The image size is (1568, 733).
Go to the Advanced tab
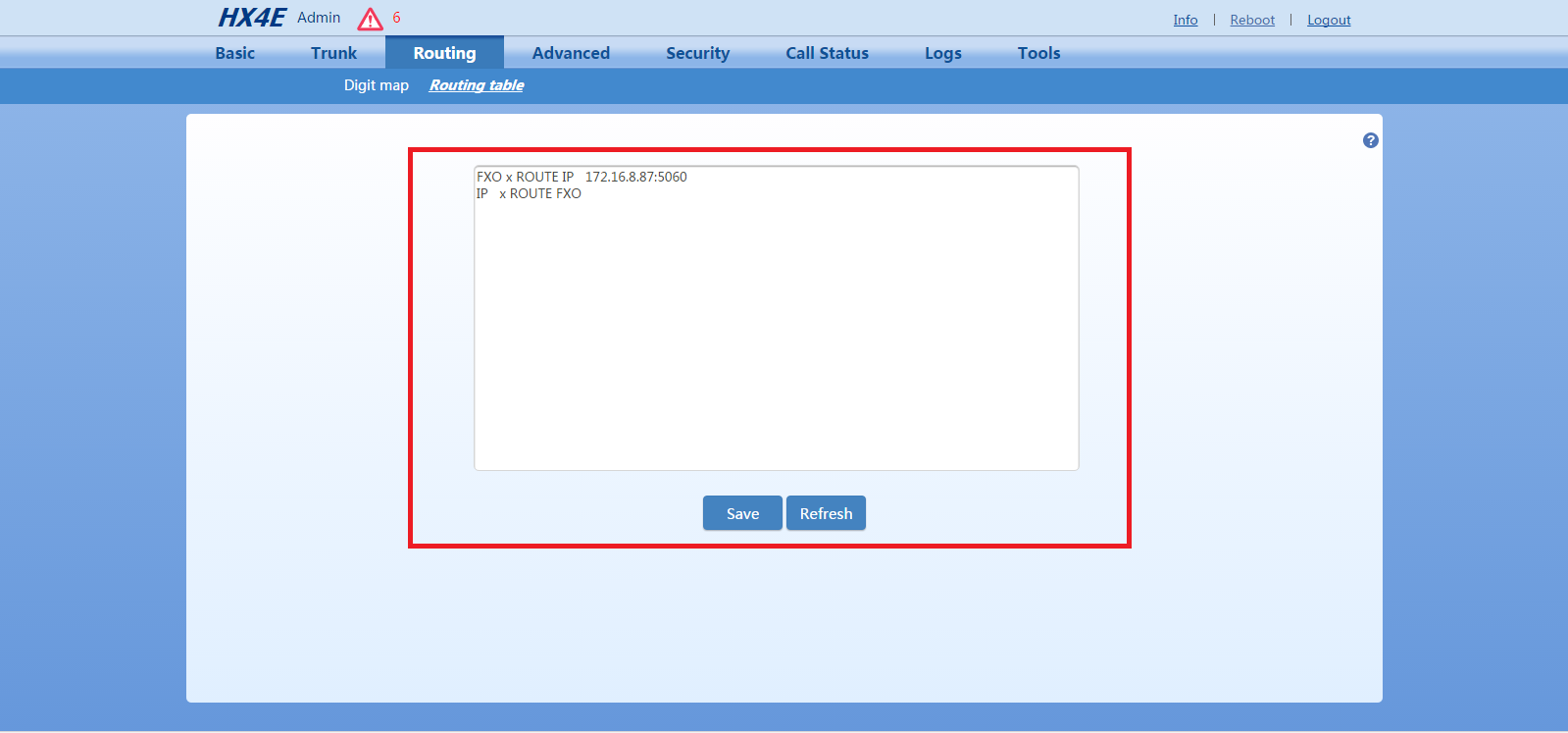click(571, 53)
